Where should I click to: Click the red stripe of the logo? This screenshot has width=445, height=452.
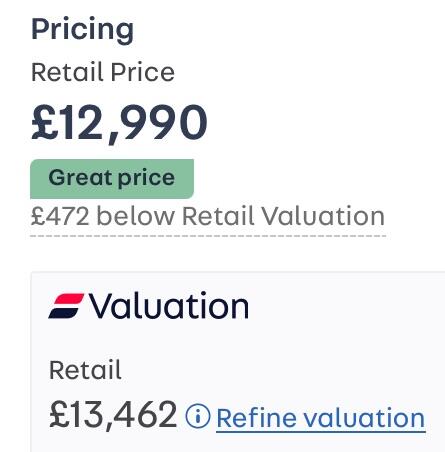(69, 299)
